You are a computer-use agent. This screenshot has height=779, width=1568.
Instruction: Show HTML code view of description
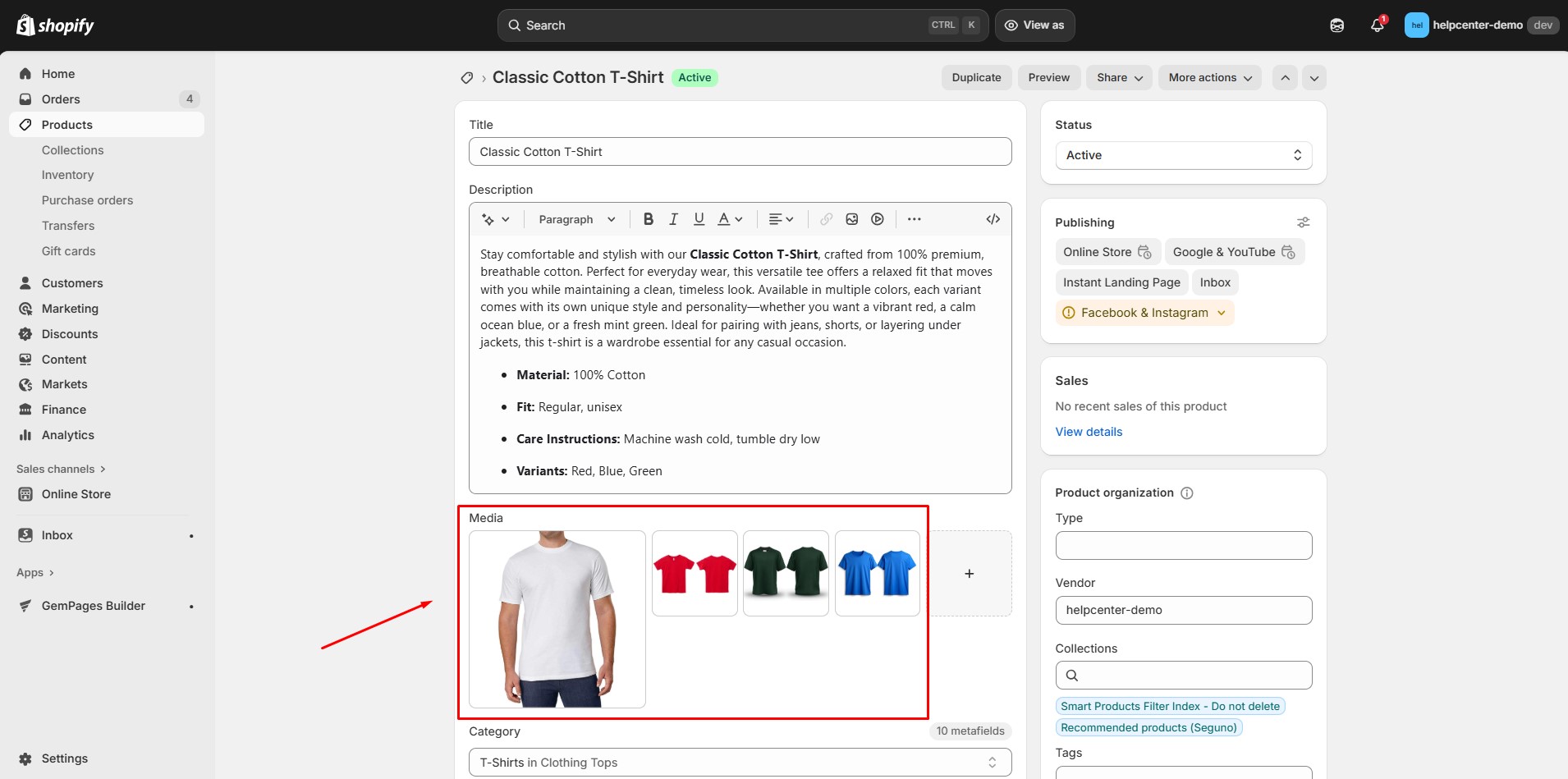point(993,219)
